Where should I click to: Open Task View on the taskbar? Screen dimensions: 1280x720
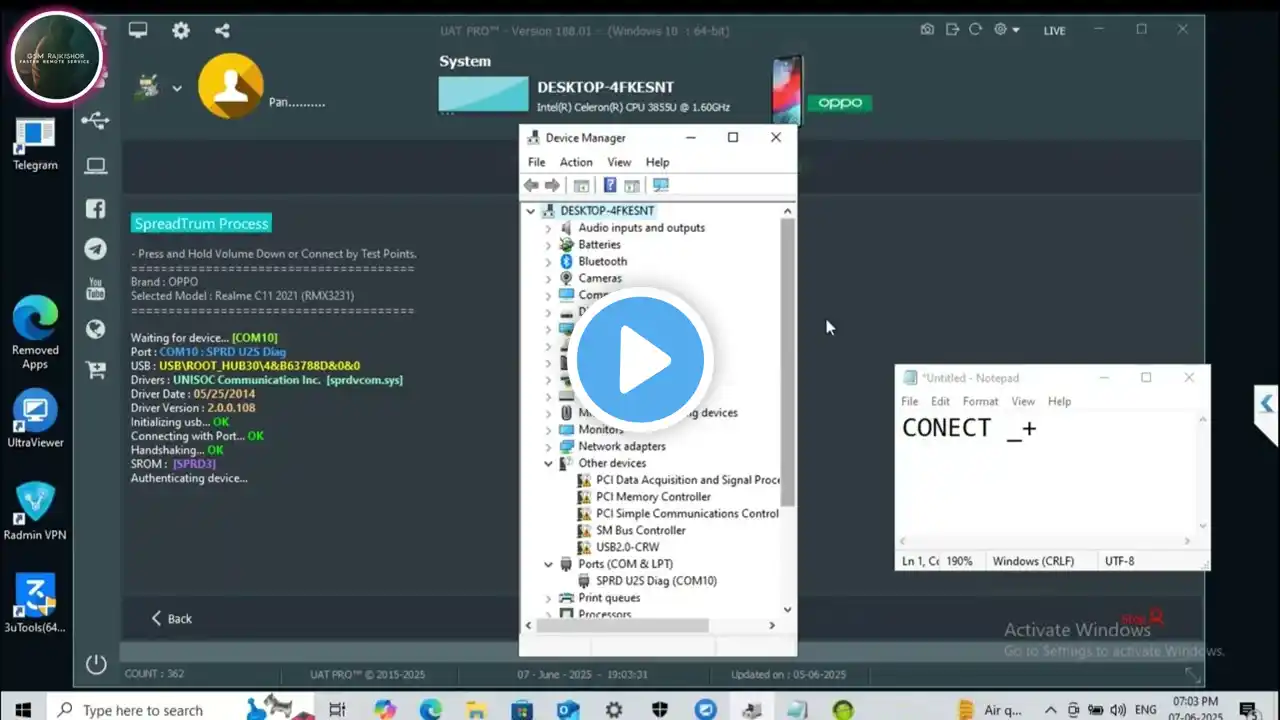click(337, 710)
